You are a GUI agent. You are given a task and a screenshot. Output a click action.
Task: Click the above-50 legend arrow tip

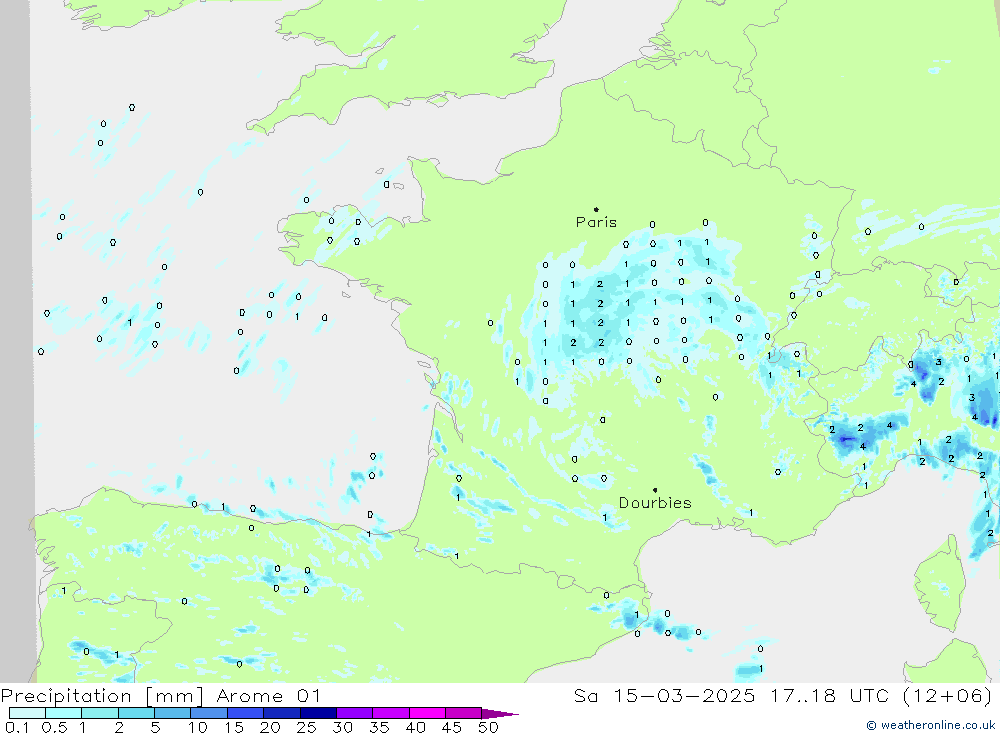(501, 713)
